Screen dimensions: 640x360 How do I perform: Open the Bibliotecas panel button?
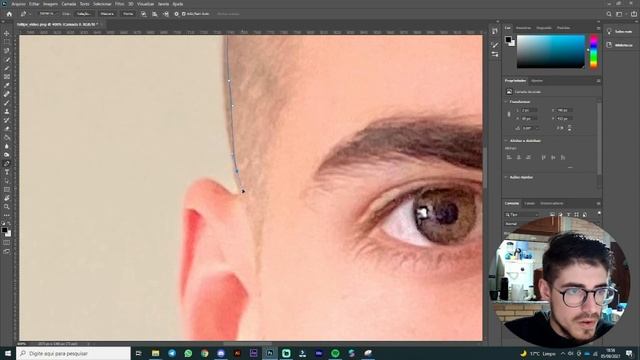[x=620, y=45]
